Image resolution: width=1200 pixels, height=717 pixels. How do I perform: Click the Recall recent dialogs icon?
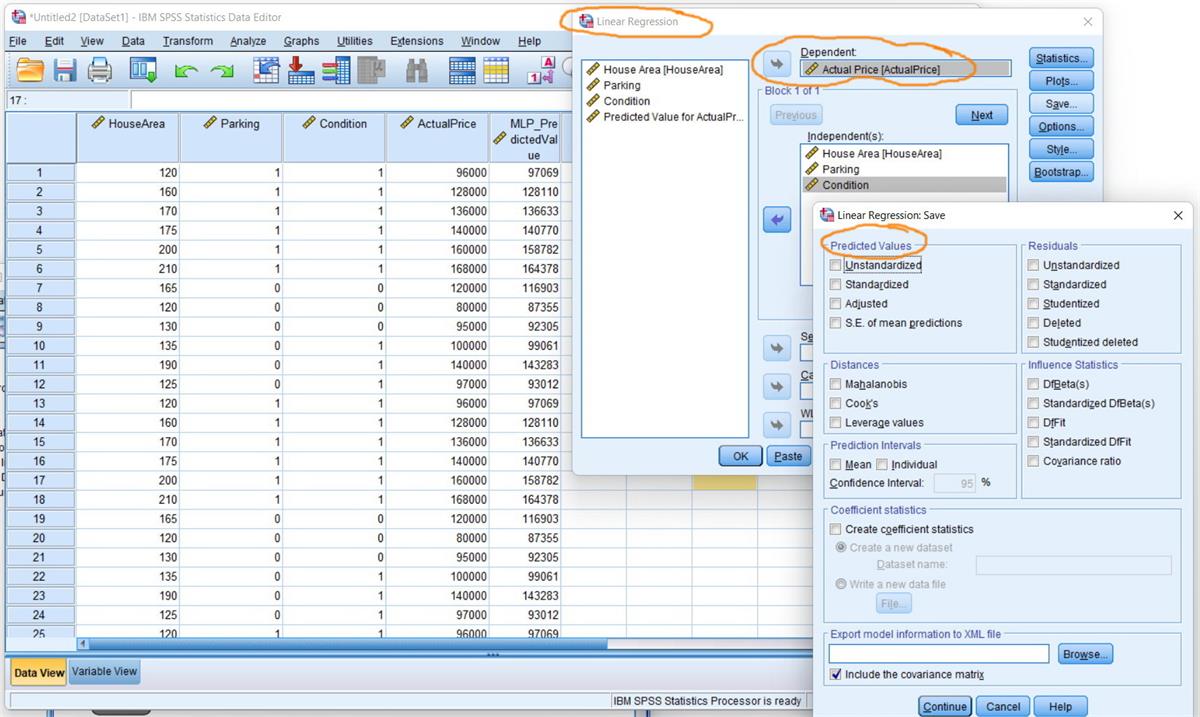[143, 70]
